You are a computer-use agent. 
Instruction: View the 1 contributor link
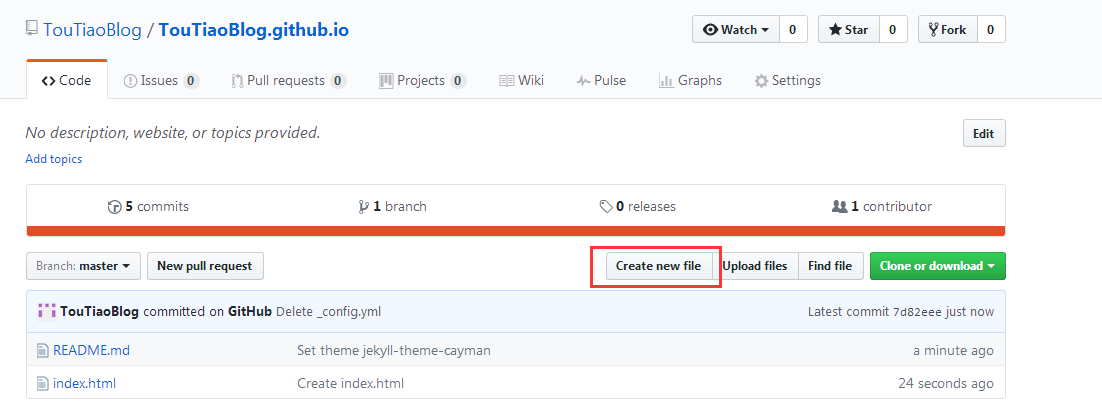882,207
